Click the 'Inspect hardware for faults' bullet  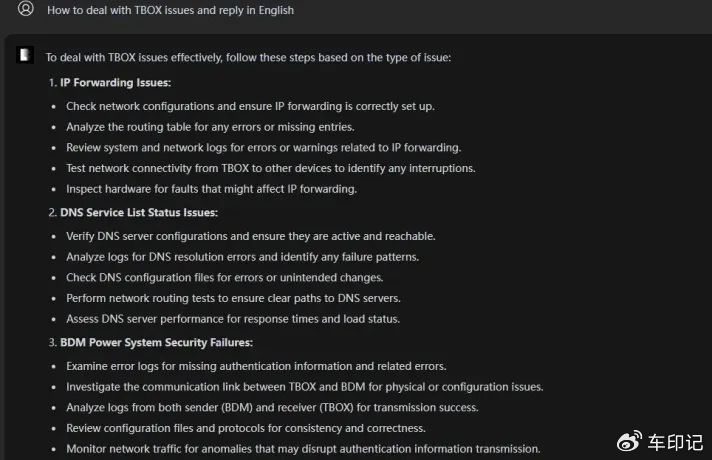tap(212, 189)
